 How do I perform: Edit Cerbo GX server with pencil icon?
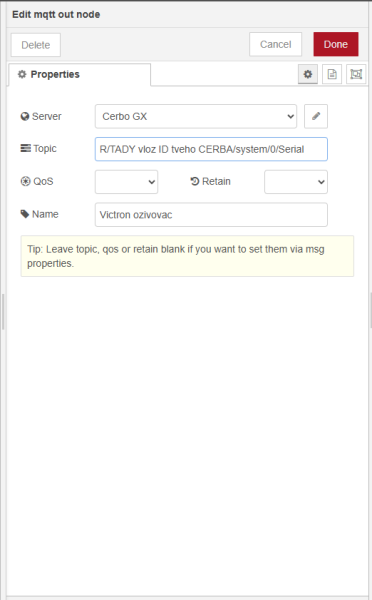point(316,116)
